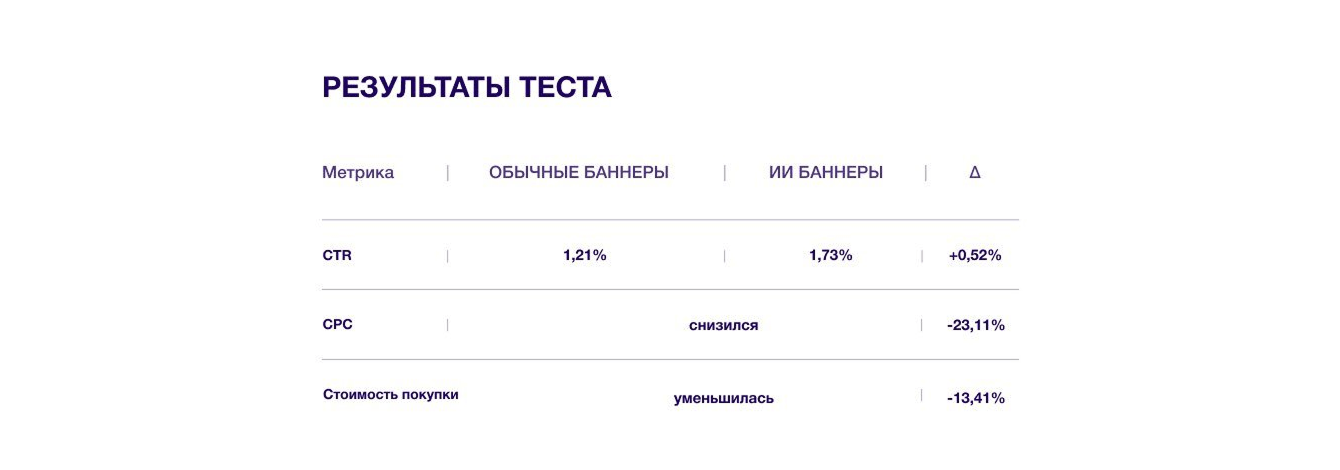1340x470 pixels.
Task: Select the CTR row label
Action: point(337,255)
